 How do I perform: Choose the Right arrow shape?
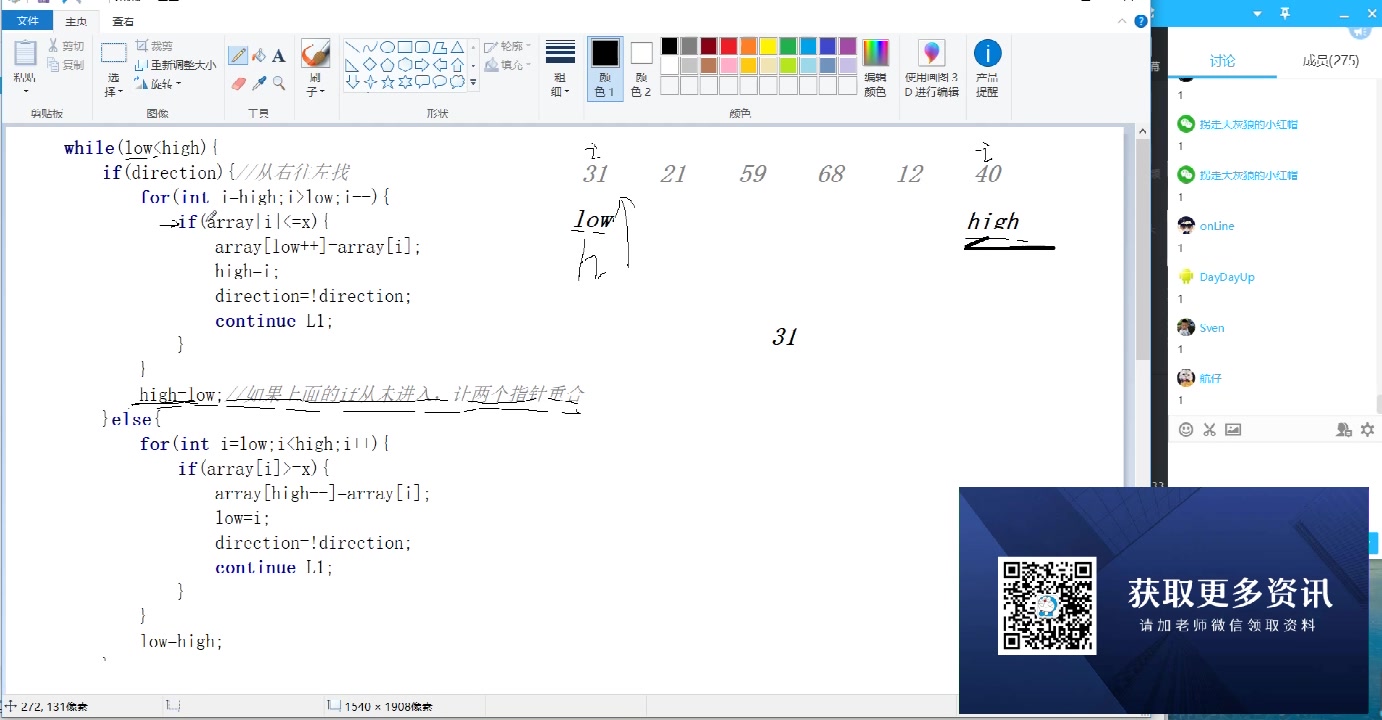pyautogui.click(x=422, y=65)
